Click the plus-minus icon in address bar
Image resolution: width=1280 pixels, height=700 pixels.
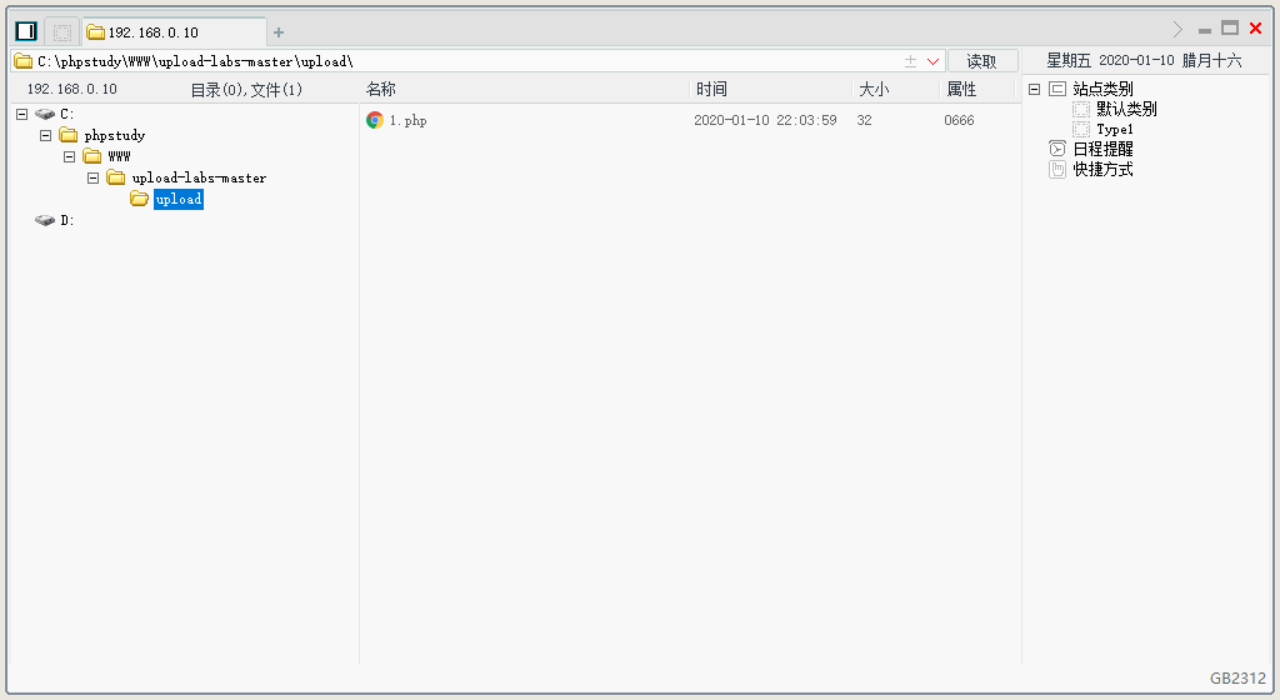click(910, 61)
